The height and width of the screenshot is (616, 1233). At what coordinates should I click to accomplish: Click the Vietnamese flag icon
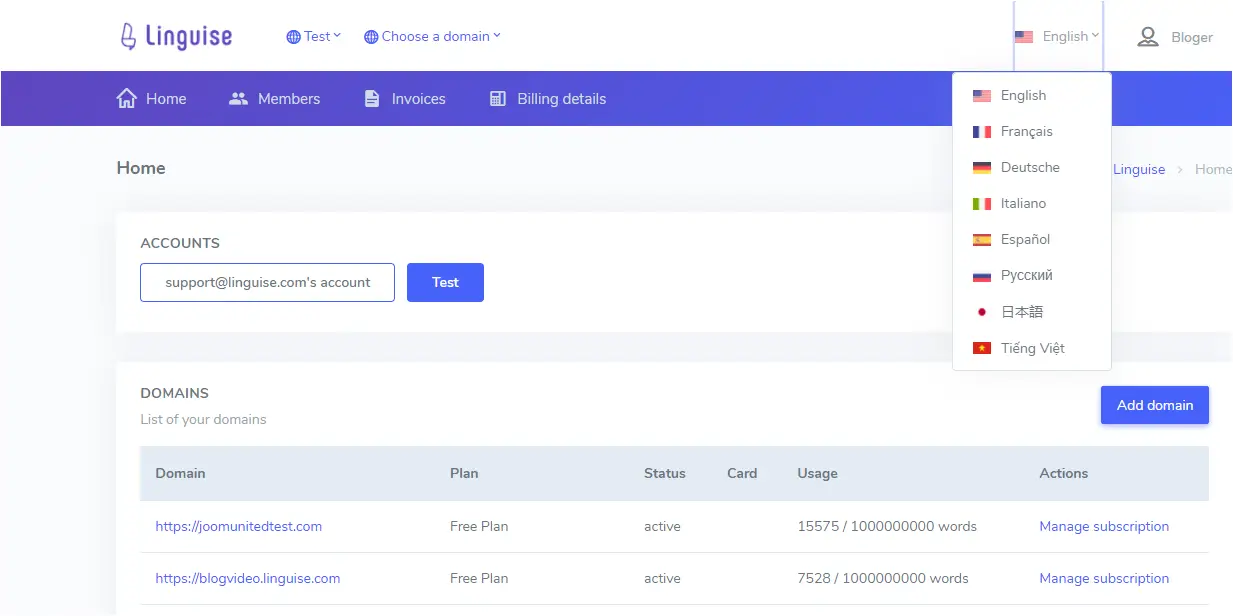click(982, 348)
